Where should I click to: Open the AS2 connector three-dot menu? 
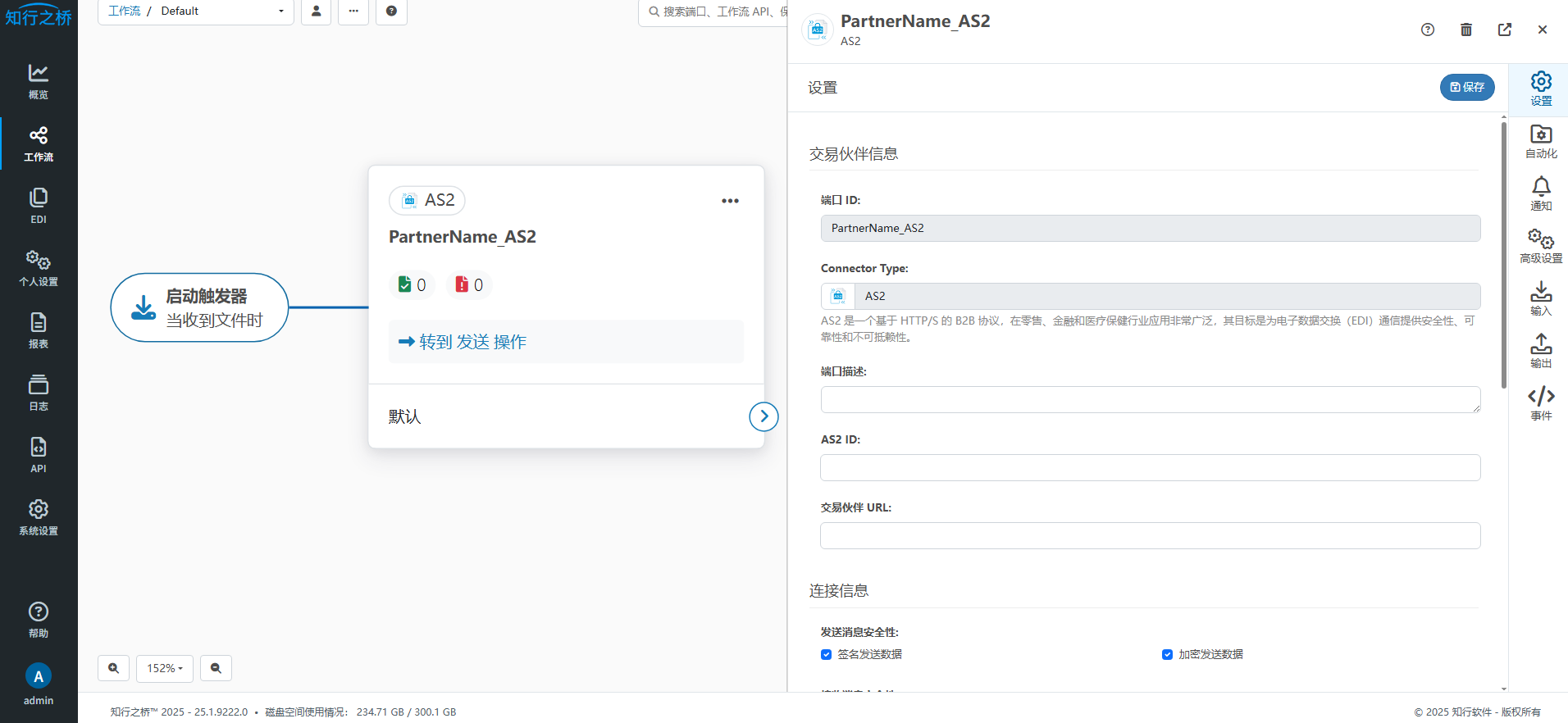730,201
